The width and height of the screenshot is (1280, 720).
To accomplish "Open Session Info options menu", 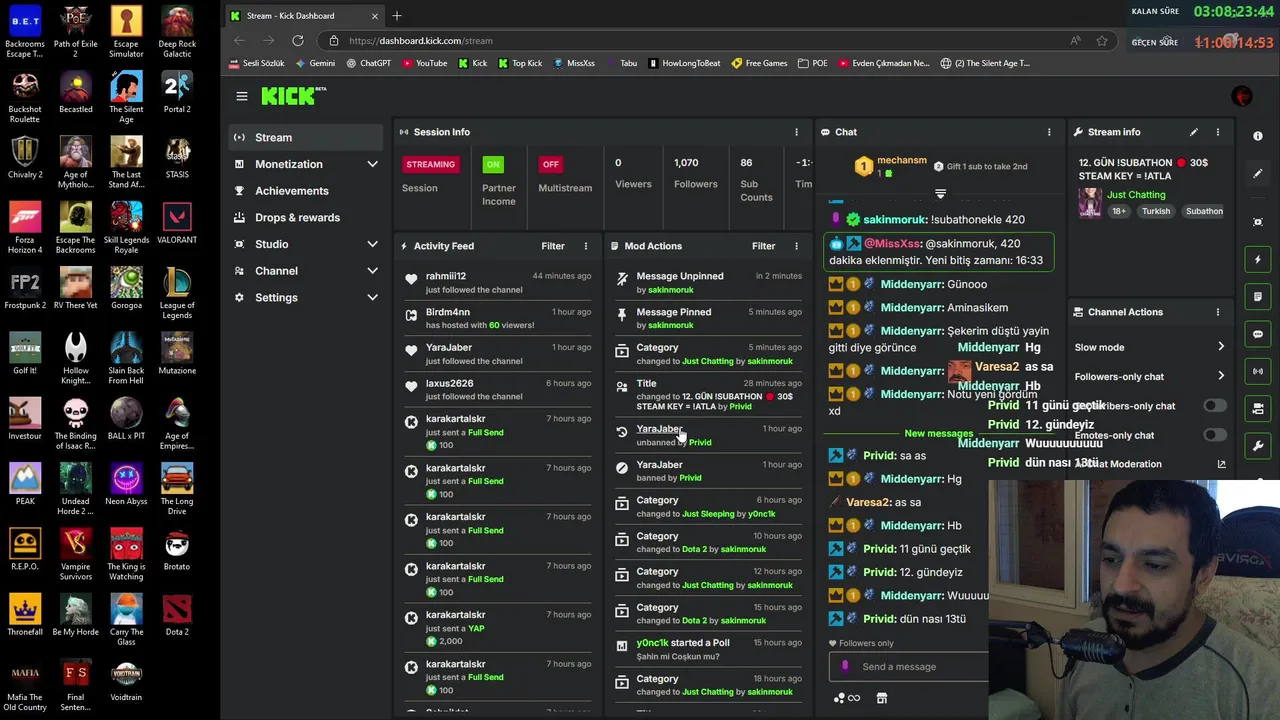I will tap(797, 132).
